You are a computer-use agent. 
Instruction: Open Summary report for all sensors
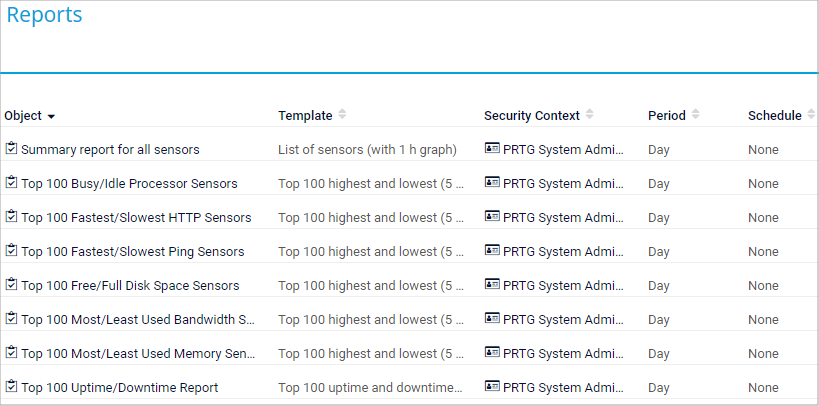coord(110,150)
